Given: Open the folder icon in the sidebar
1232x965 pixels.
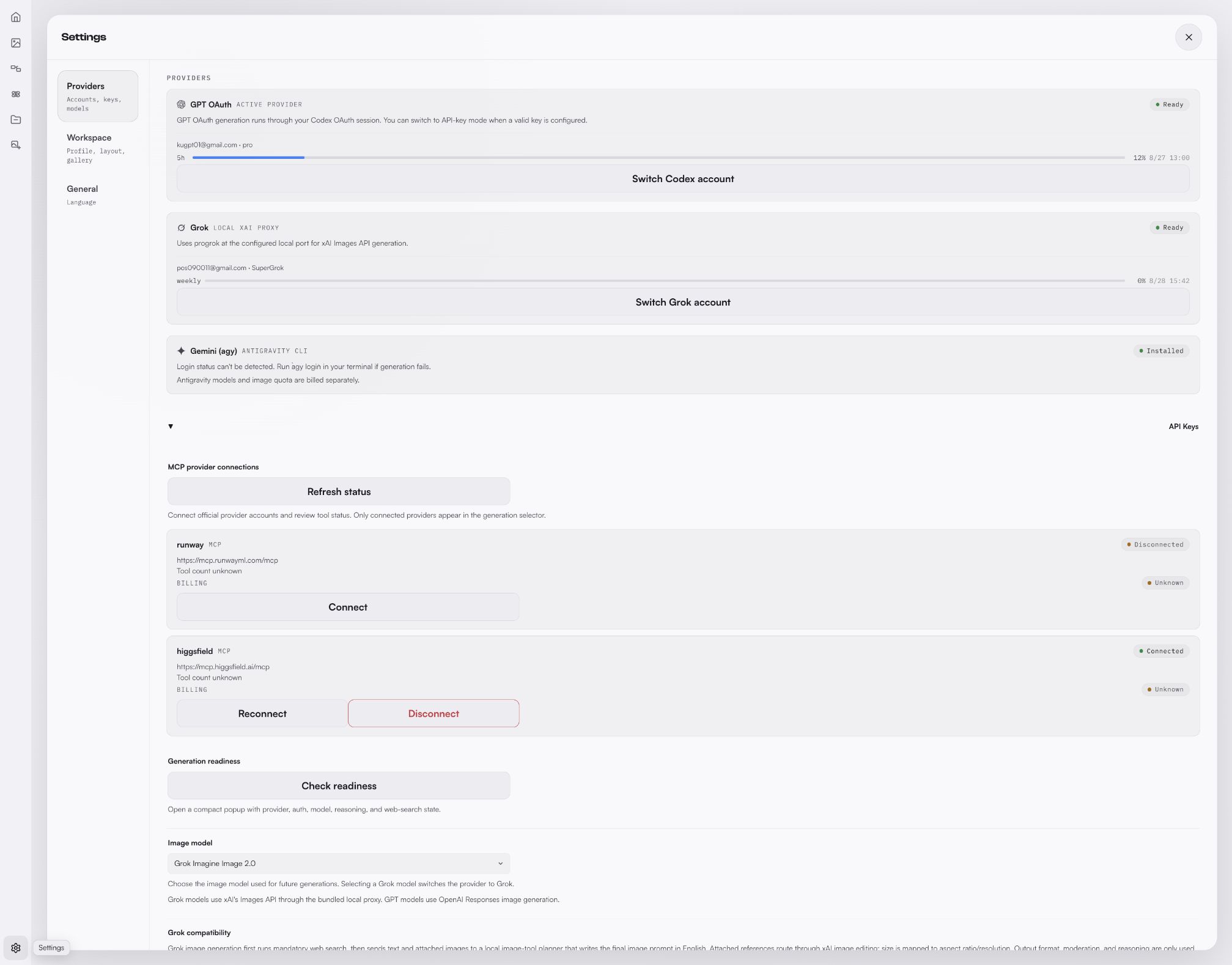Looking at the screenshot, I should [16, 120].
